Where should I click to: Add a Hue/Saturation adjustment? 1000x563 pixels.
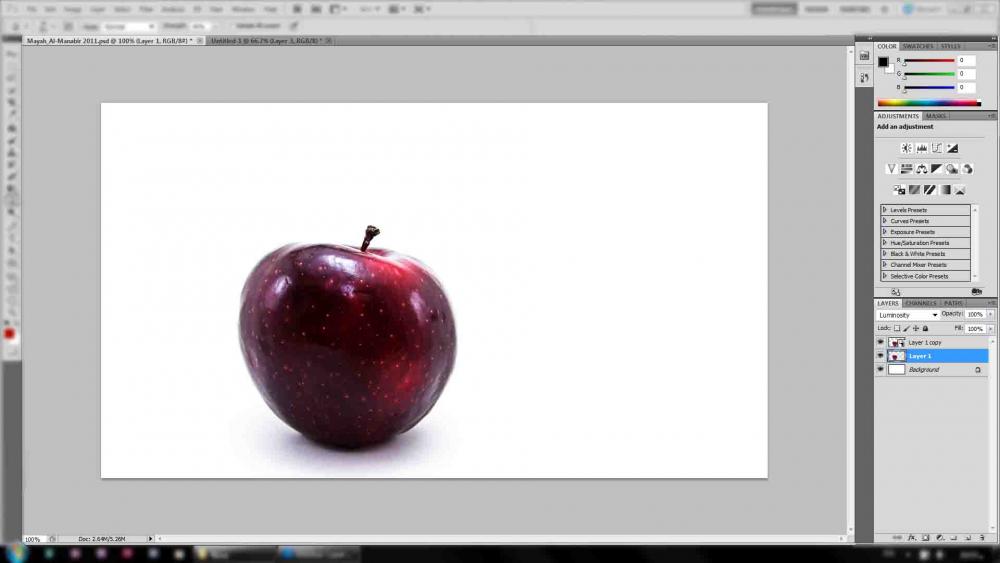(x=906, y=169)
